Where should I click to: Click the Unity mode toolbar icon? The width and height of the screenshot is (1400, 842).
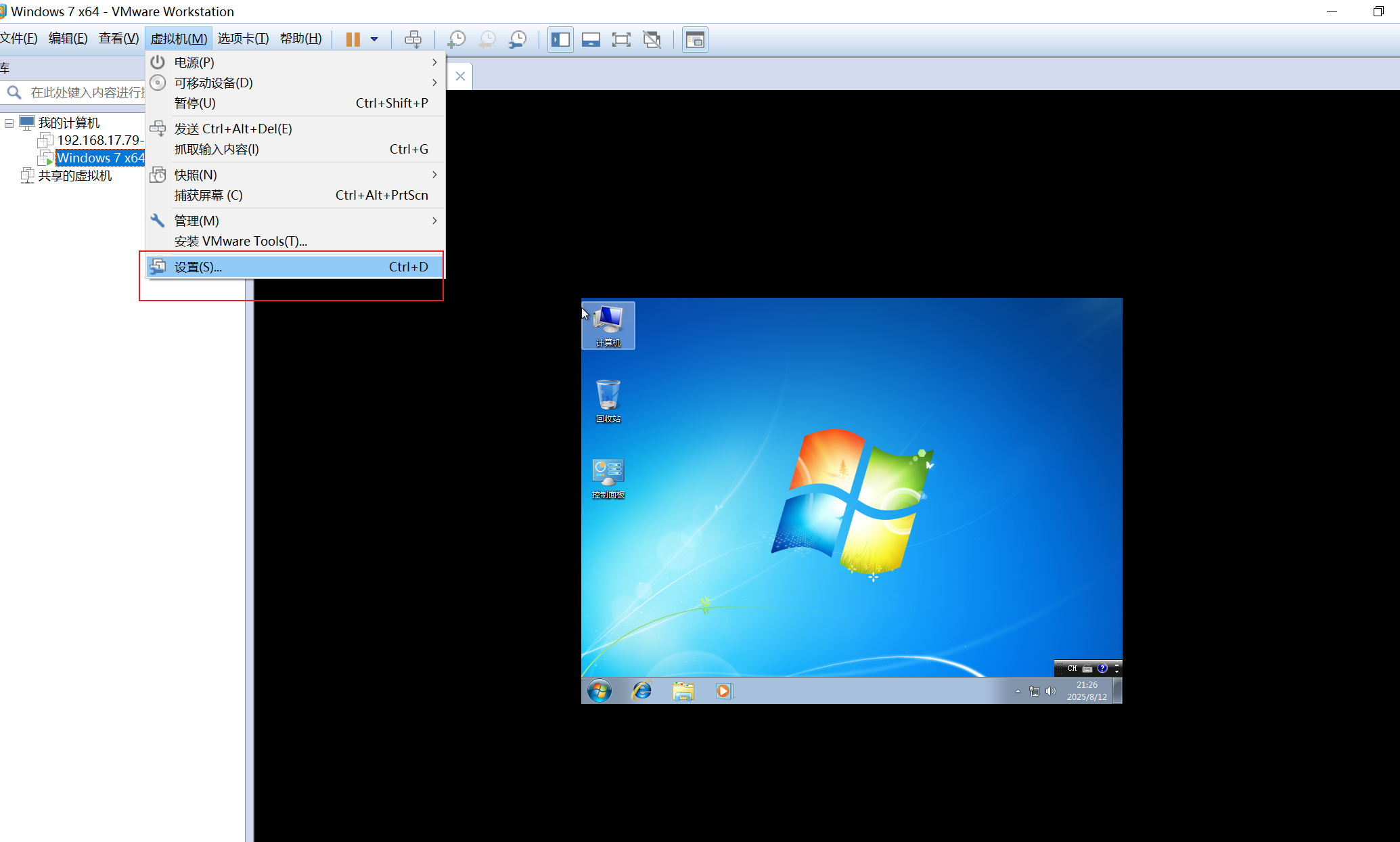click(x=652, y=39)
